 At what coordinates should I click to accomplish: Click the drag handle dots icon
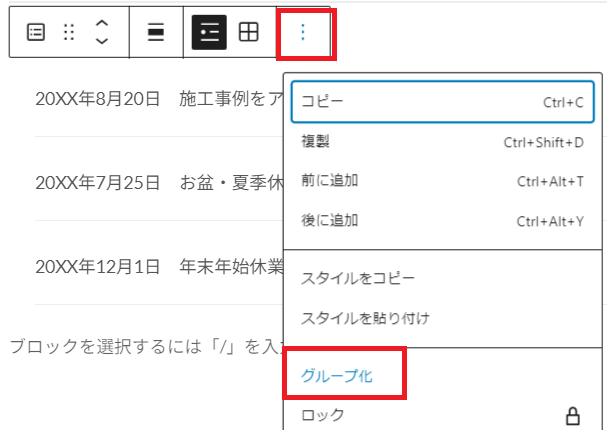click(x=69, y=32)
